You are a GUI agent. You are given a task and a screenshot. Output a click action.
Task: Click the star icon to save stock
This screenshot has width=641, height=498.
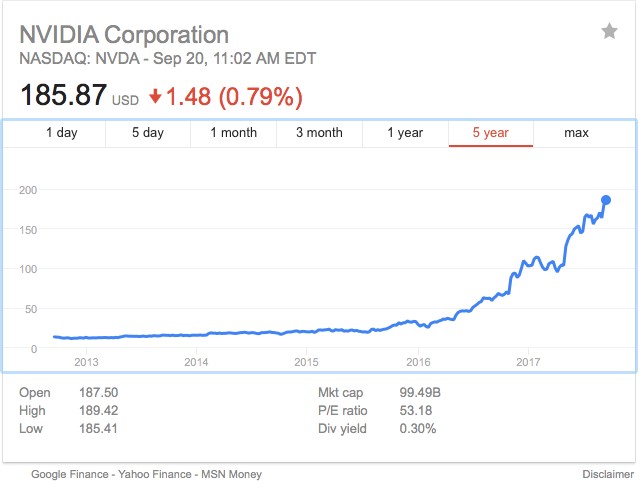pyautogui.click(x=609, y=32)
